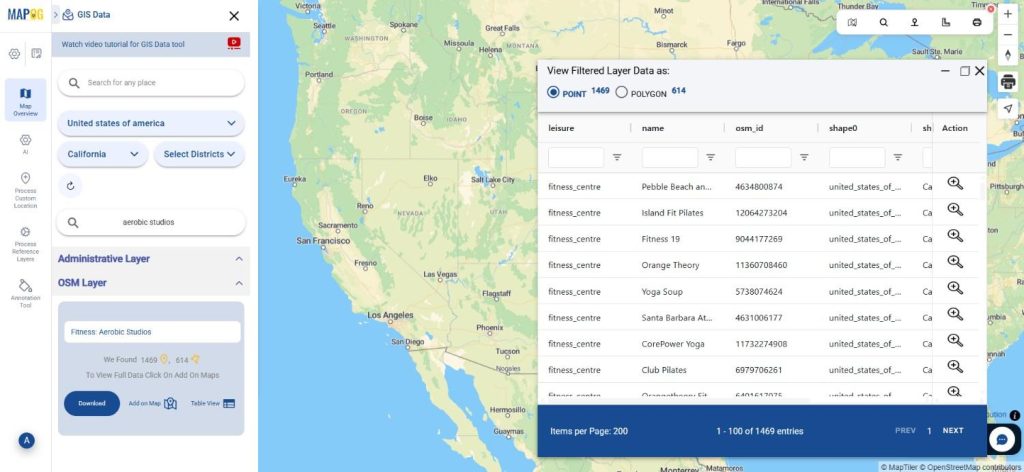Zoom to Club Pilates feature

[955, 366]
